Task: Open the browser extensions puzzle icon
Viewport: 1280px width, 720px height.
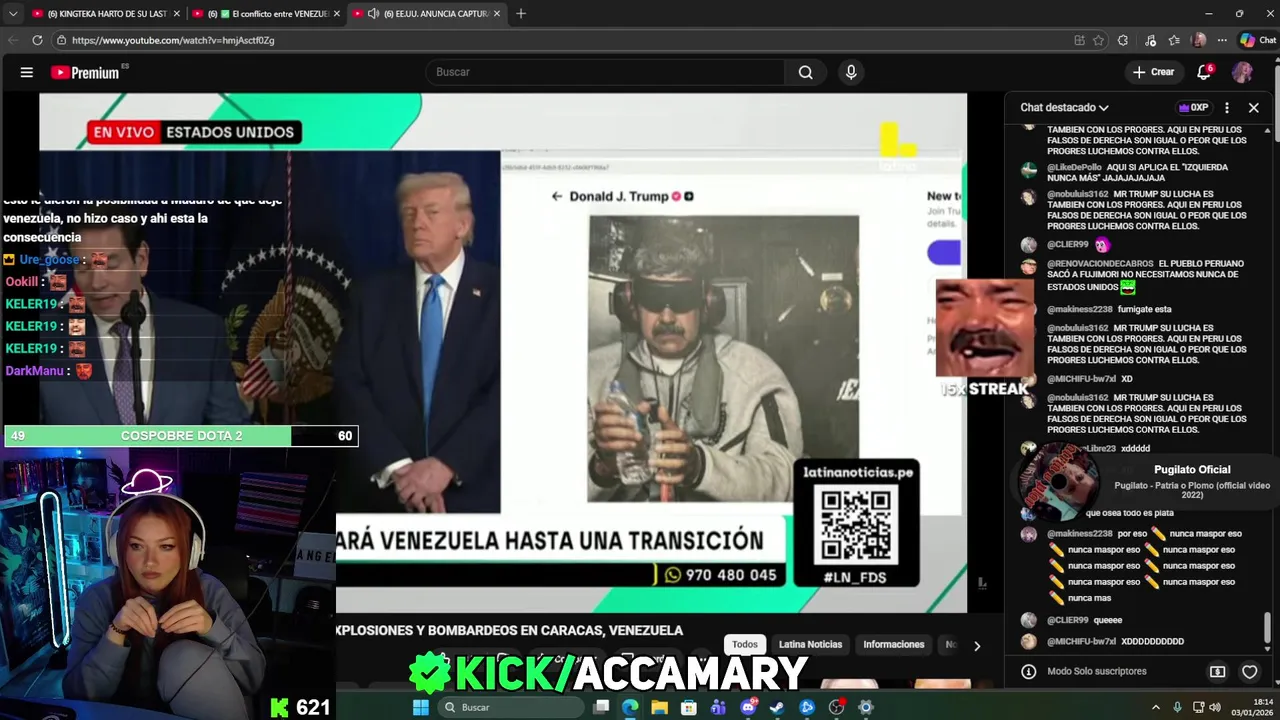Action: coord(1123,40)
